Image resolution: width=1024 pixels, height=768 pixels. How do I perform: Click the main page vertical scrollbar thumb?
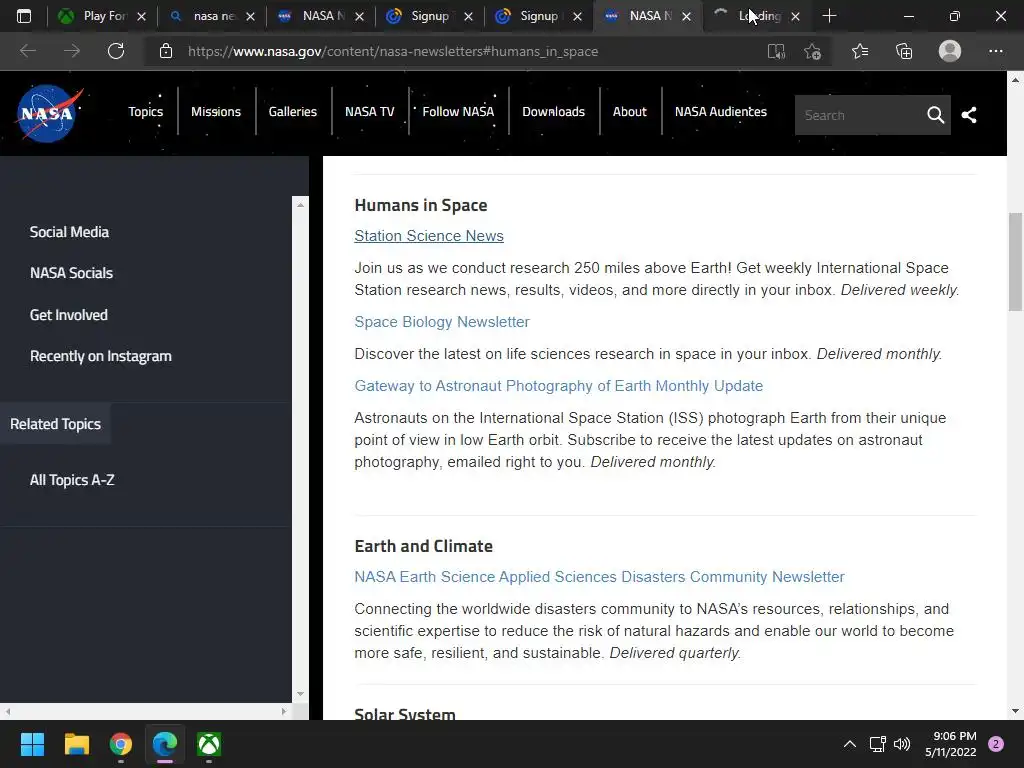click(x=1015, y=262)
